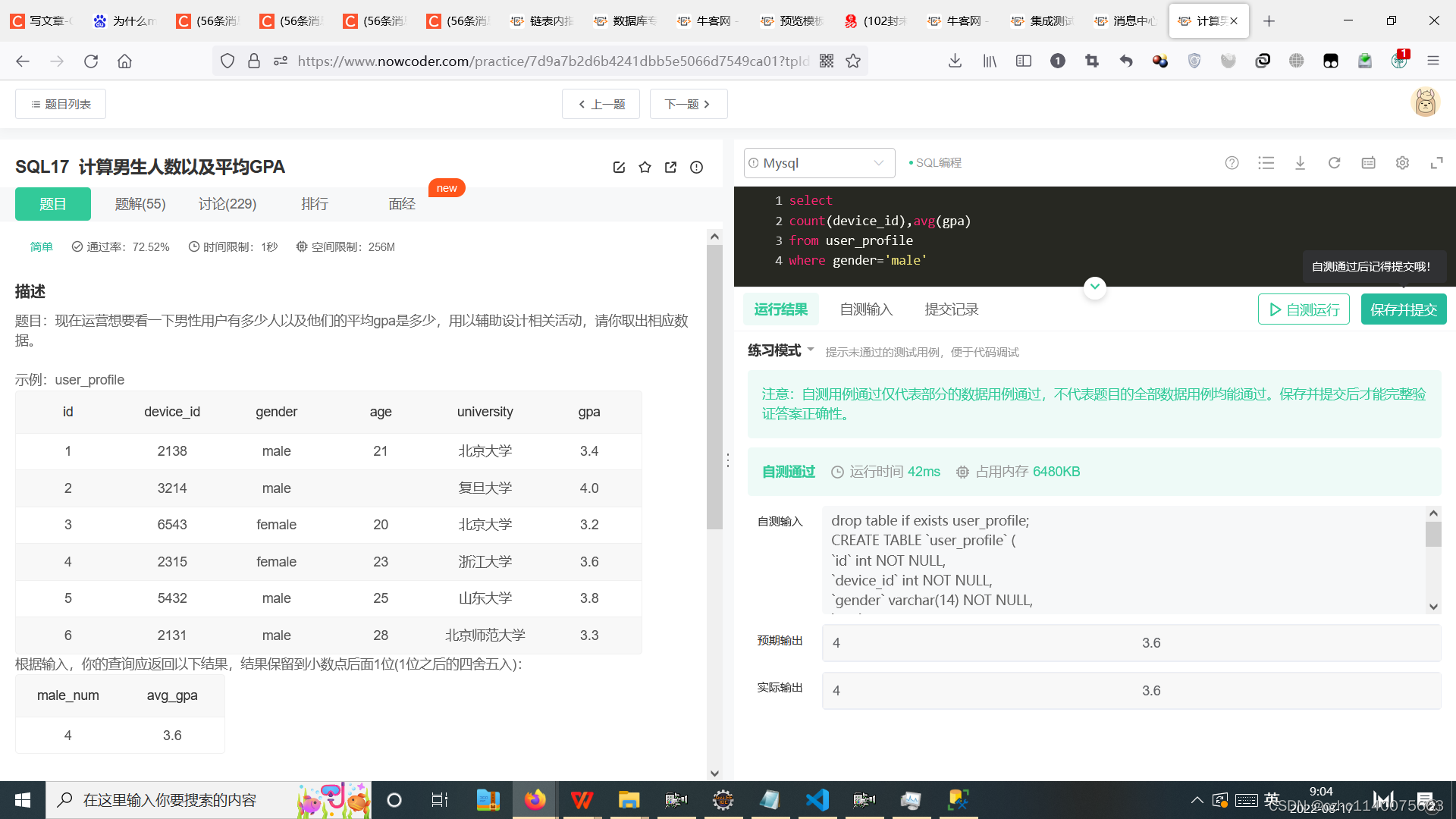
Task: Open Firefox from the taskbar
Action: 535,800
